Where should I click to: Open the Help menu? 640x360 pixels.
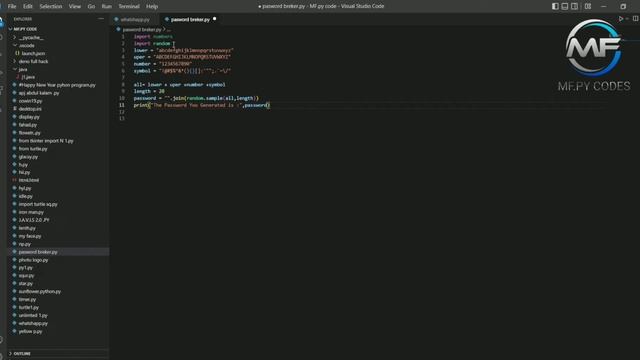click(x=152, y=7)
